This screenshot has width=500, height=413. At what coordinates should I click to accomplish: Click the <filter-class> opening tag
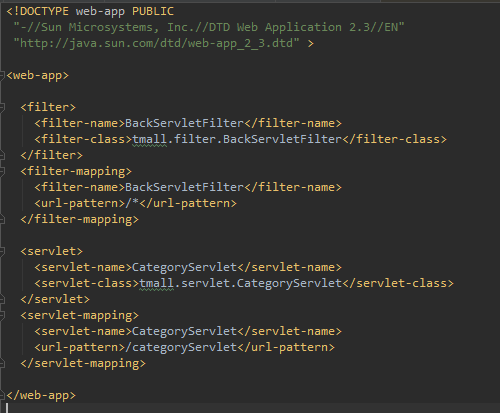pos(83,139)
